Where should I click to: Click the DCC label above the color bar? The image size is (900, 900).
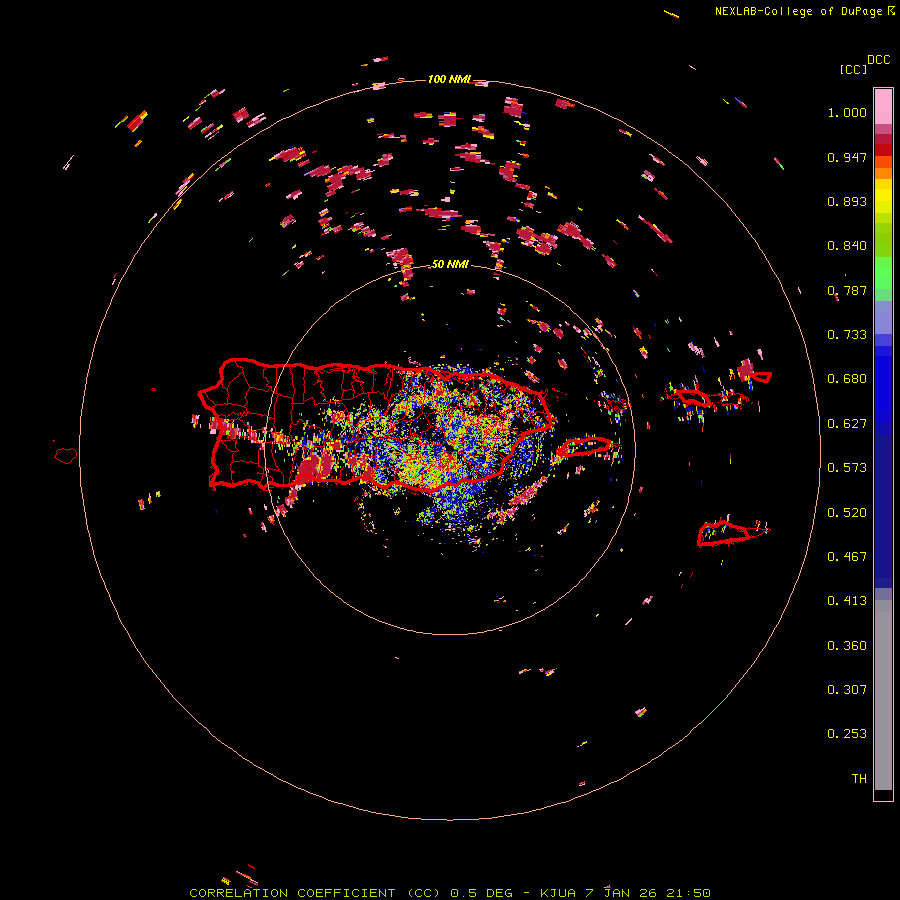tap(879, 60)
